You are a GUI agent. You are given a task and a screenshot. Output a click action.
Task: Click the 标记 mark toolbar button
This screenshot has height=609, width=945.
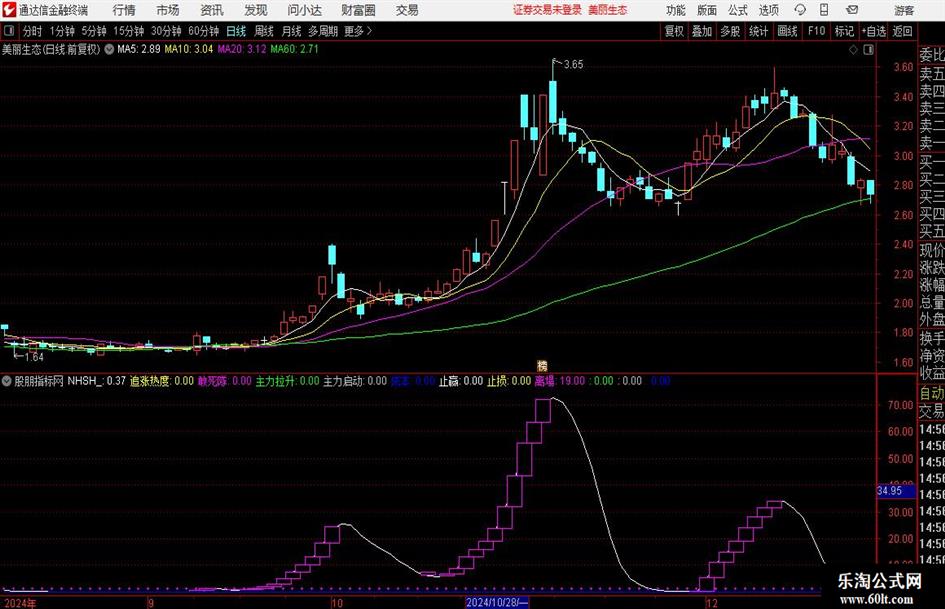844,31
